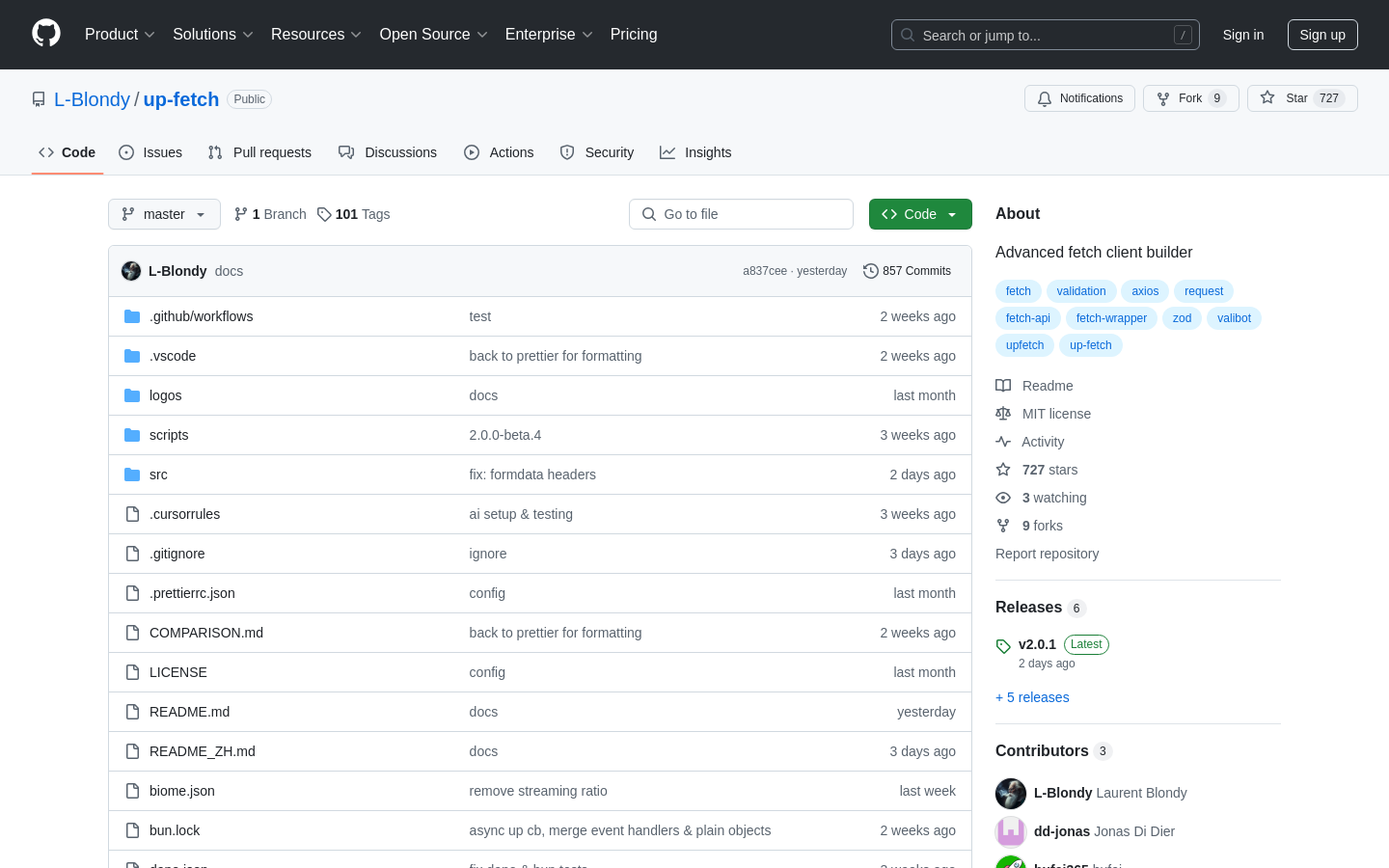The width and height of the screenshot is (1389, 868).
Task: Click the branch icon beside 1 Branch
Action: 241,214
